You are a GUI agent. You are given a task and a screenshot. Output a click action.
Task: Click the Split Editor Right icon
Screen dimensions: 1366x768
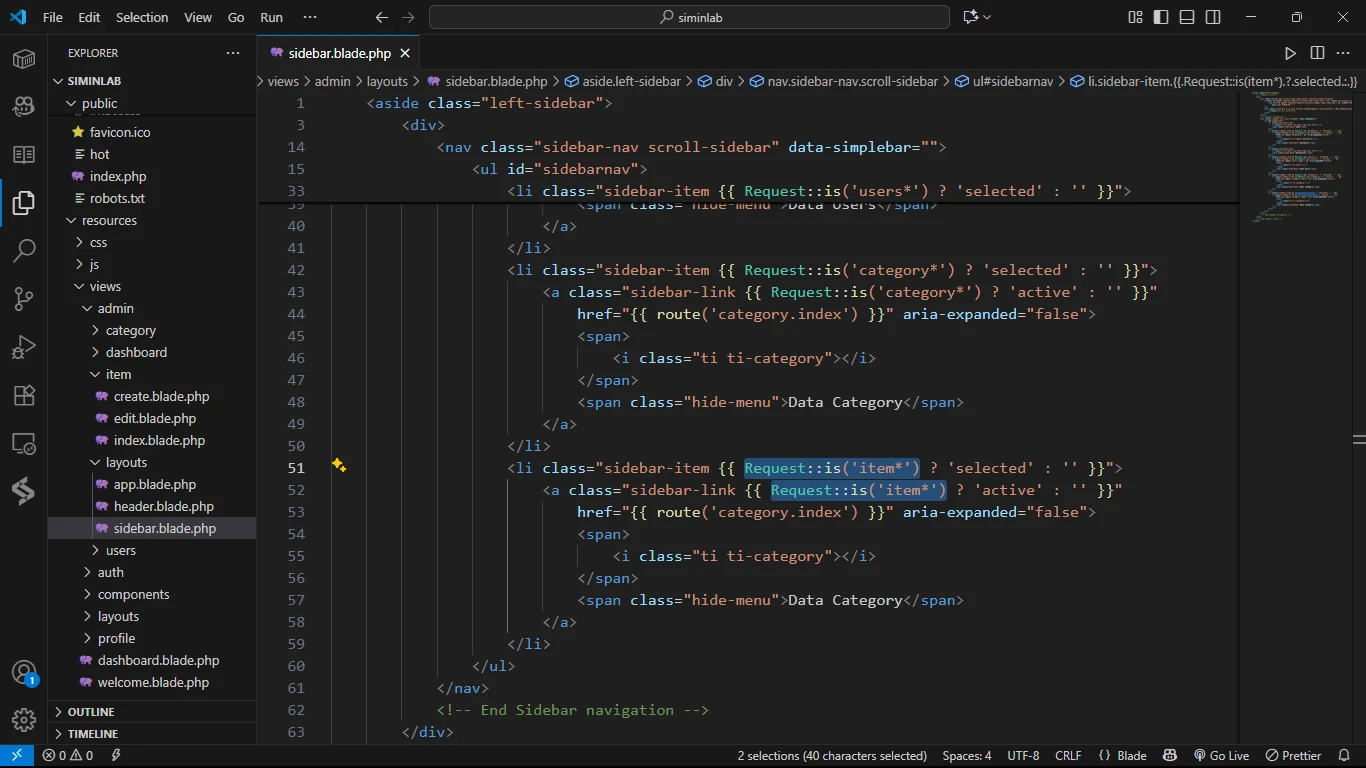1317,53
